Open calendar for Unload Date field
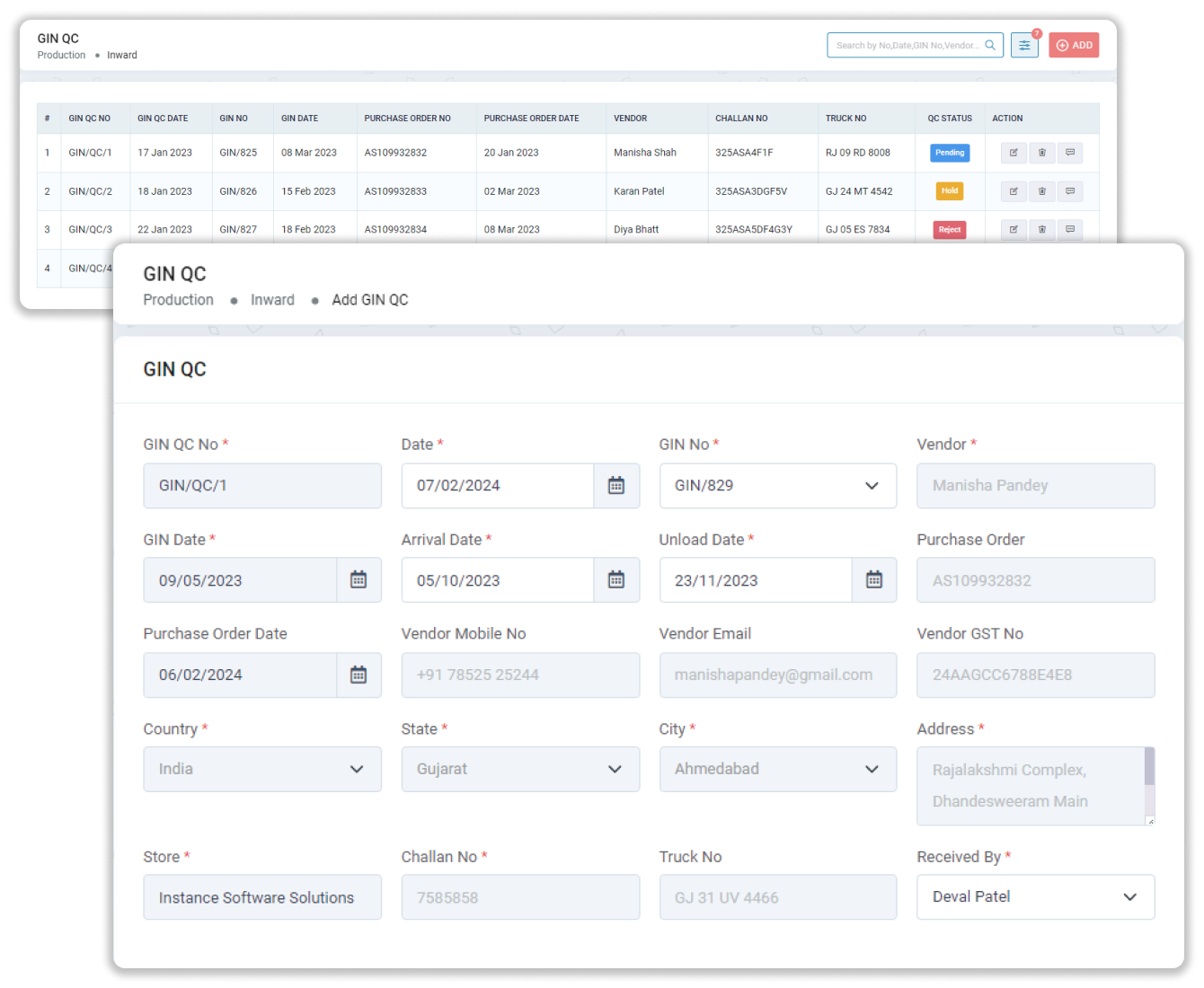 tap(873, 580)
